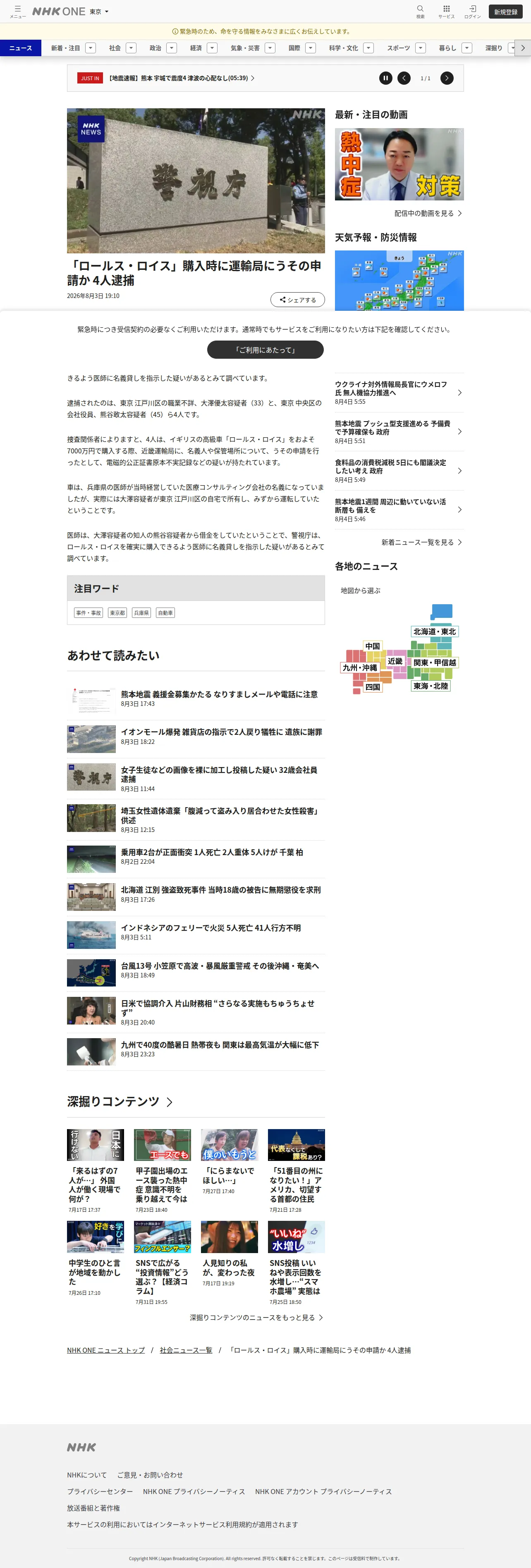Choose 四国 on the region map
This screenshot has height=1568, width=531.
pos(373,686)
